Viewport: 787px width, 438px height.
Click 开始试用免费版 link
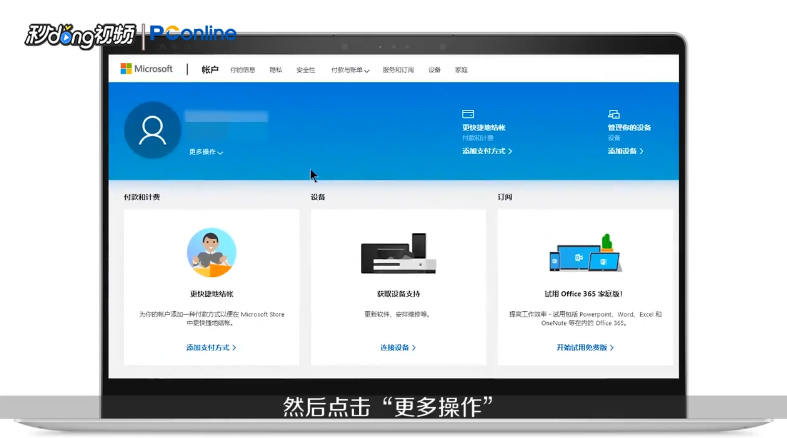(x=585, y=347)
